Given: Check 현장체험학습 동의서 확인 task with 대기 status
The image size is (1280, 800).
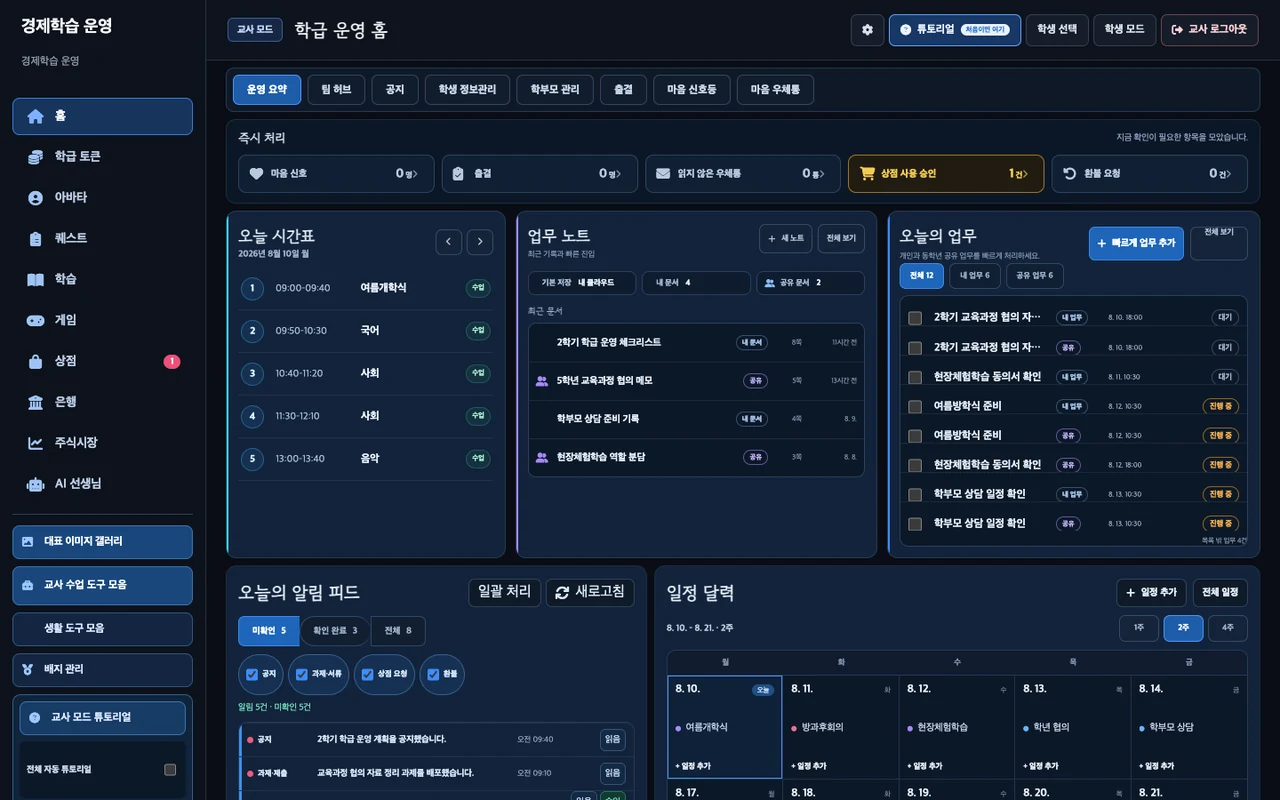Looking at the screenshot, I should pyautogui.click(x=915, y=377).
